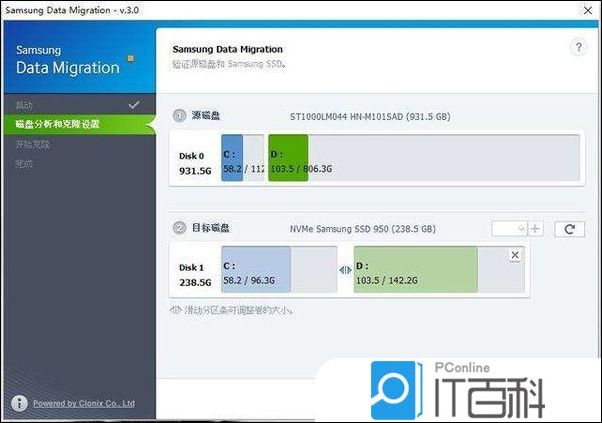Open the help question mark icon
The width and height of the screenshot is (602, 423).
[x=579, y=48]
